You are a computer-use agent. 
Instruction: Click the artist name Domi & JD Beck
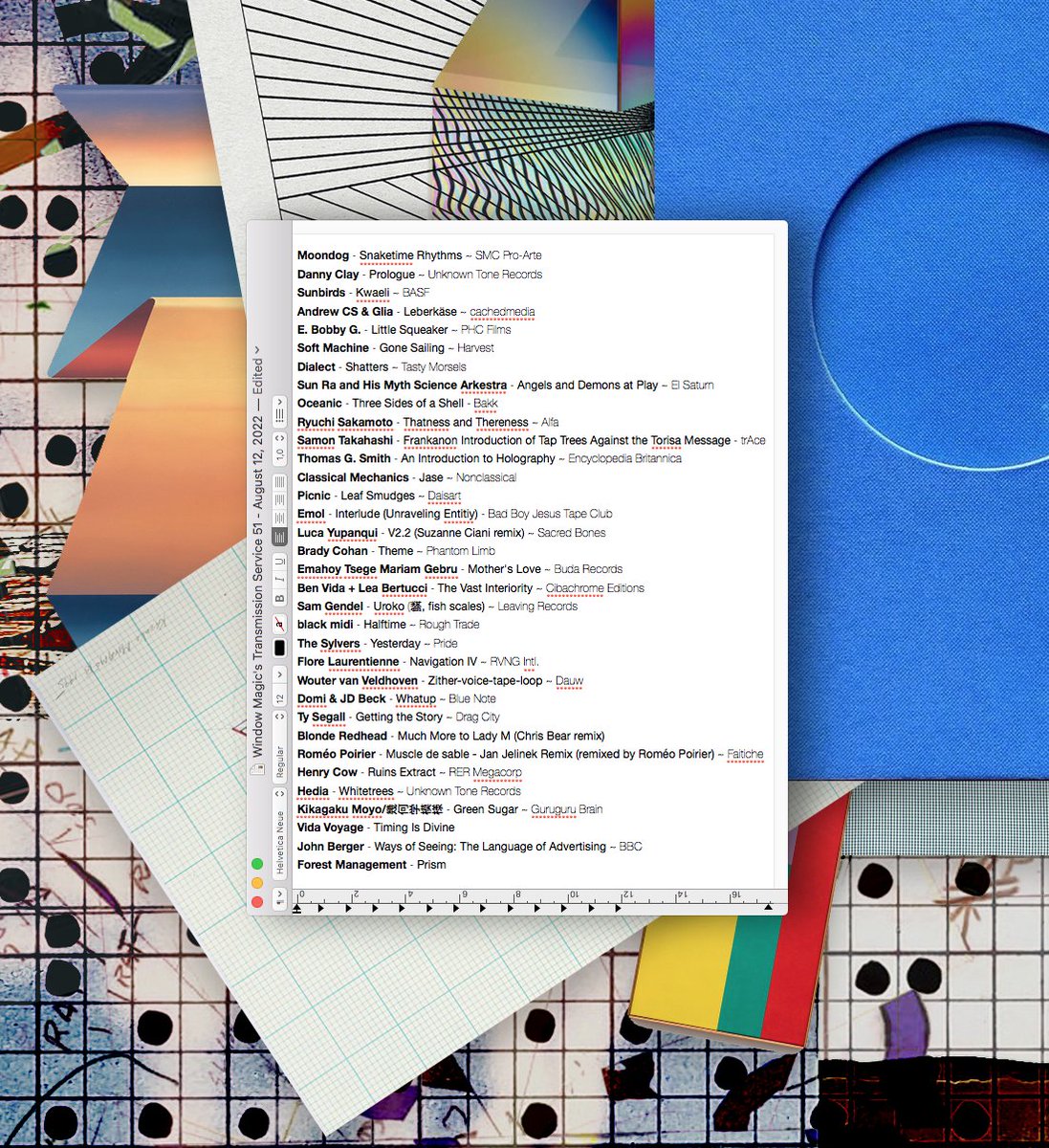[x=341, y=699]
